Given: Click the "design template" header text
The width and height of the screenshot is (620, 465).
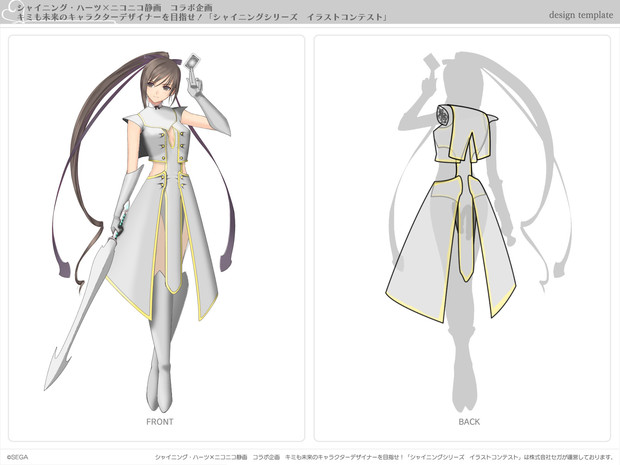Looking at the screenshot, I should click(x=581, y=15).
